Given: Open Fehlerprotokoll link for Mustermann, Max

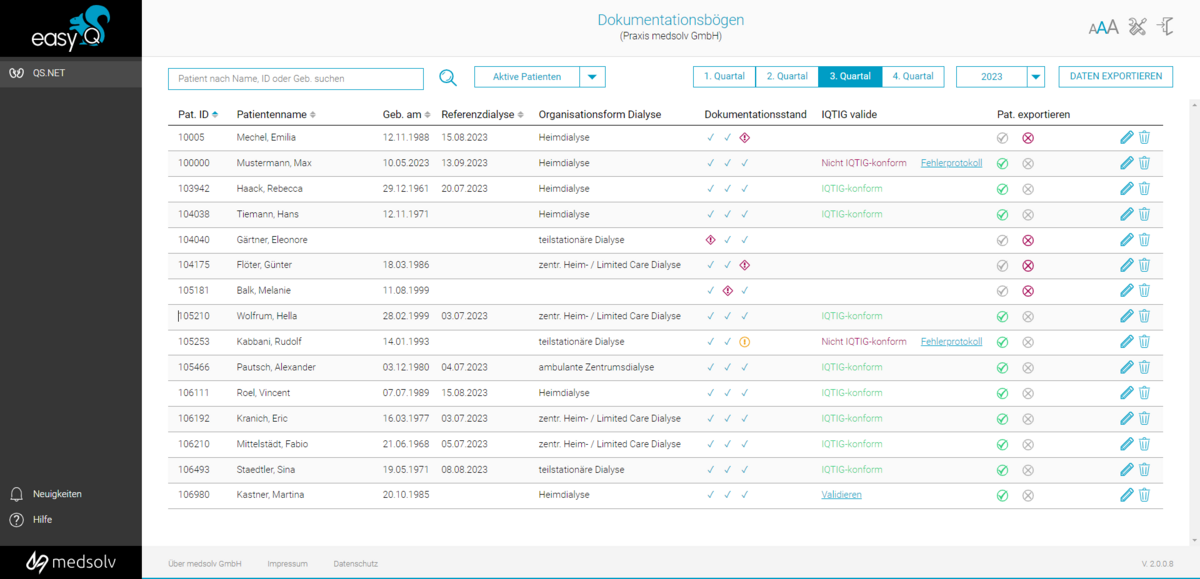Looking at the screenshot, I should coord(951,163).
